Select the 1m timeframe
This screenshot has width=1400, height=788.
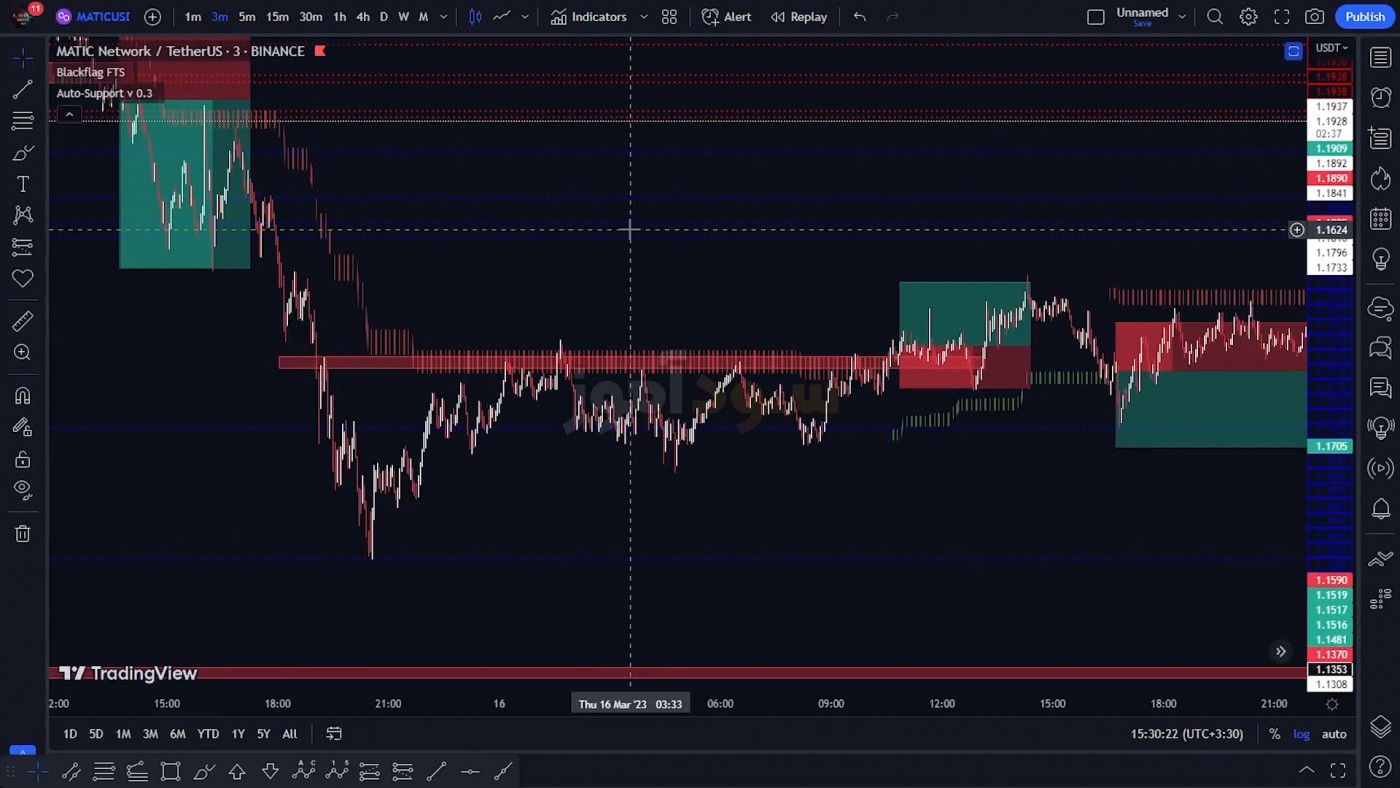(193, 17)
